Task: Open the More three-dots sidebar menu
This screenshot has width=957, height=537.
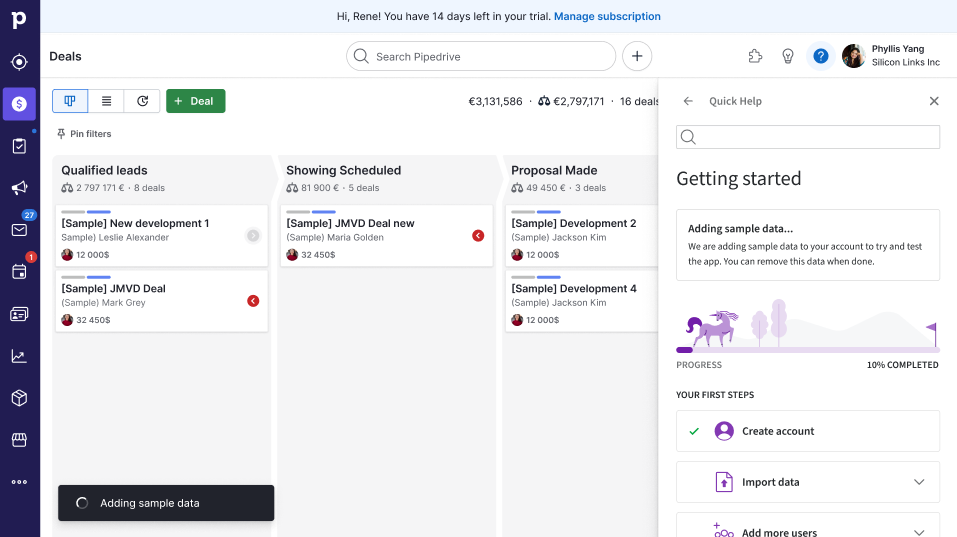Action: point(19,481)
